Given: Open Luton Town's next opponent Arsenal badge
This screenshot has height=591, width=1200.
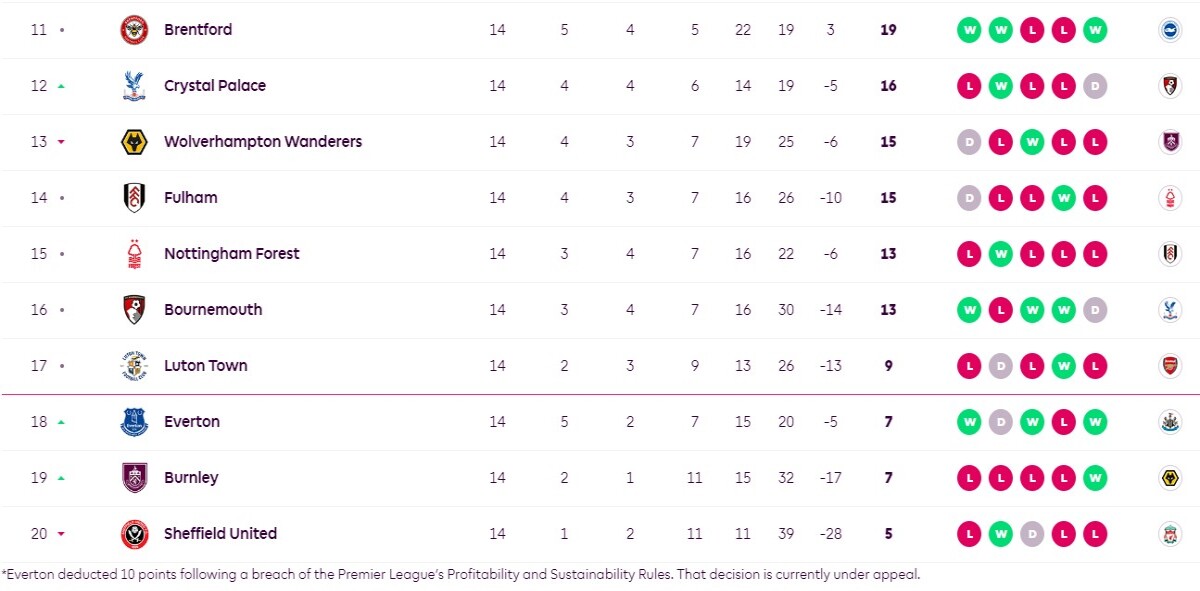Looking at the screenshot, I should pos(1168,366).
